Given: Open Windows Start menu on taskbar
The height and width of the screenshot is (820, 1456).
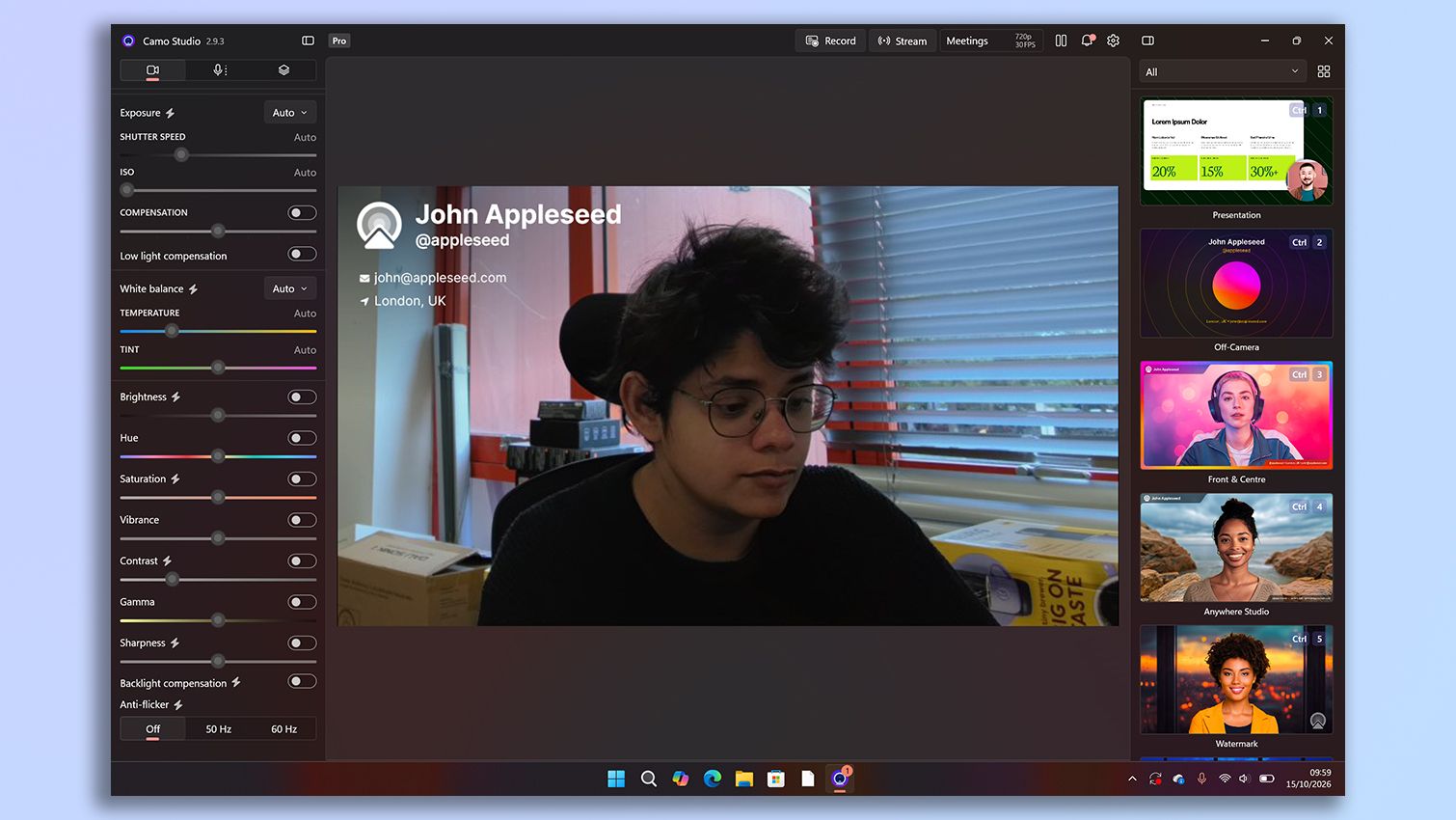Looking at the screenshot, I should 616,779.
